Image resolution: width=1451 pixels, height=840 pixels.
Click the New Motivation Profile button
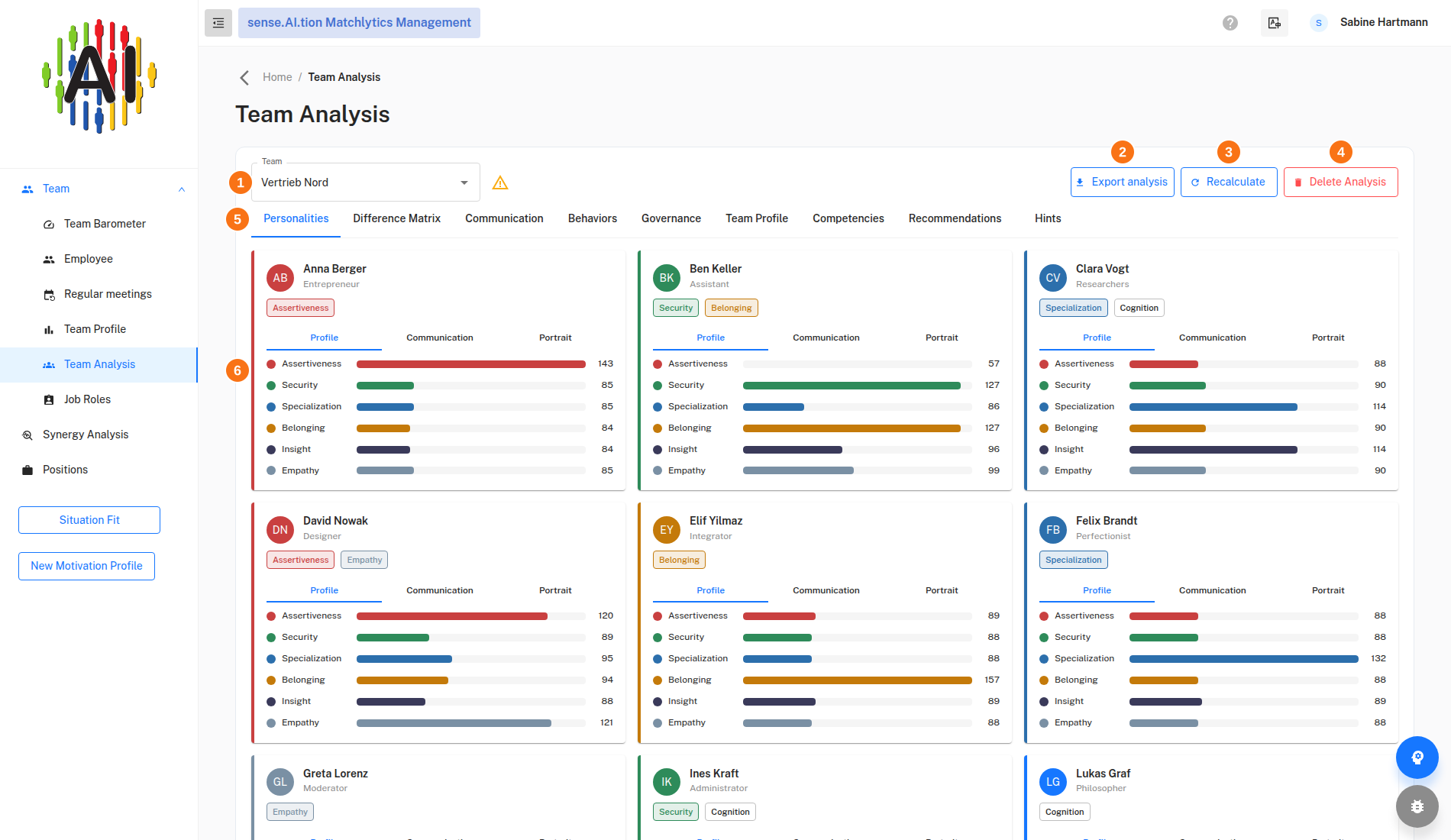point(86,566)
